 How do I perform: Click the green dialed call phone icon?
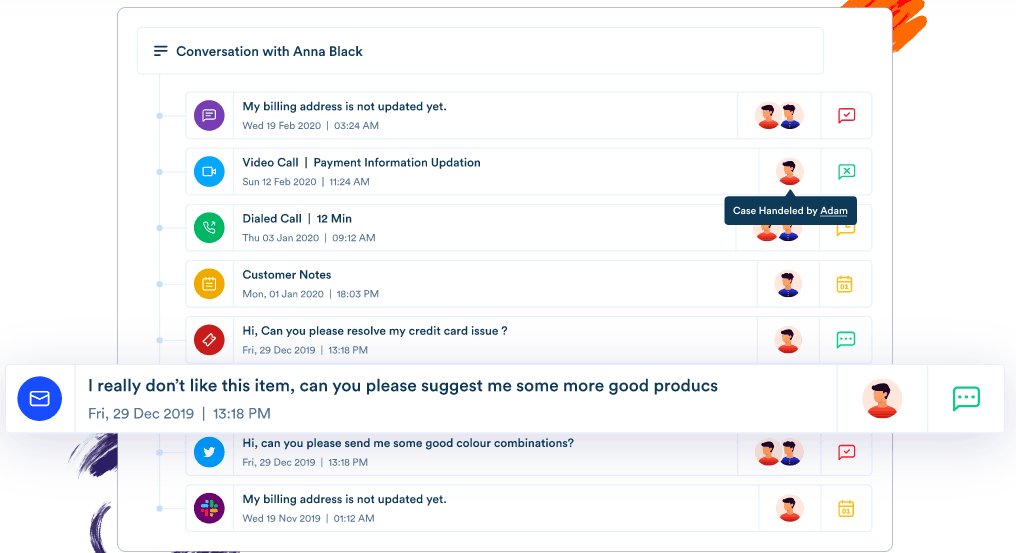pyautogui.click(x=209, y=227)
